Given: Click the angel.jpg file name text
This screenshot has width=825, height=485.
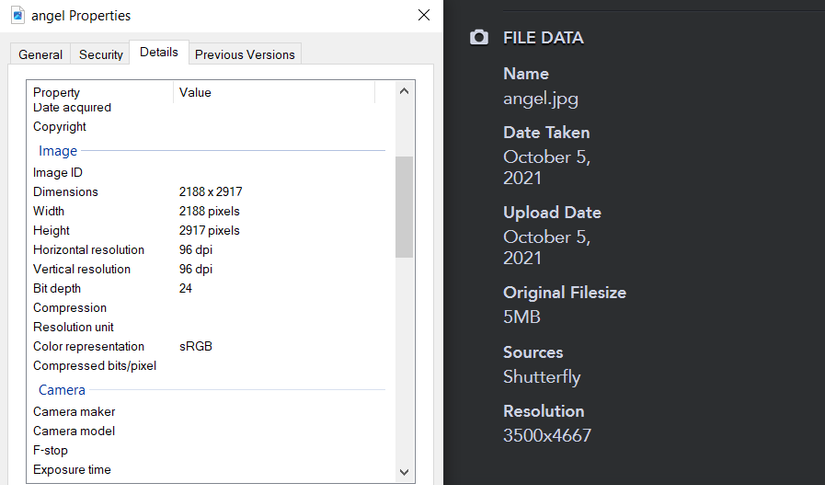Looking at the screenshot, I should click(x=540, y=98).
